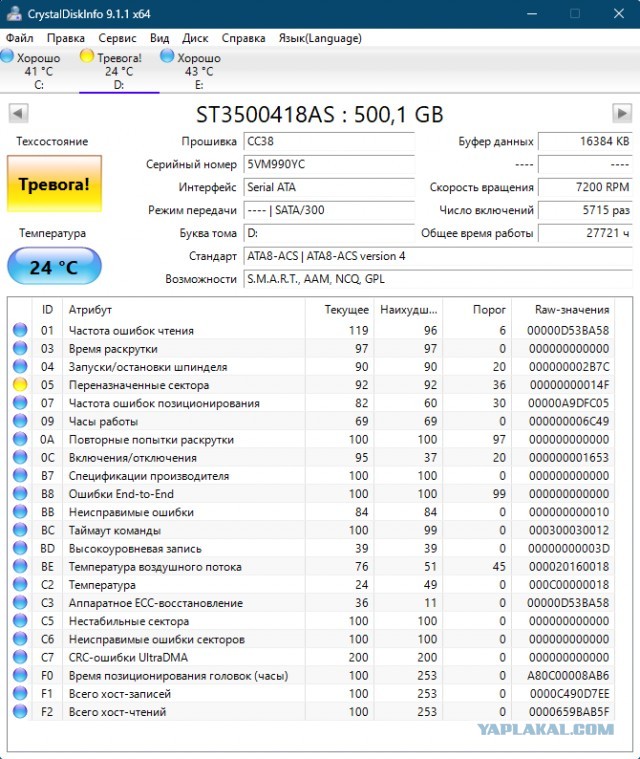
Task: Click the buffer size field 16384 KB
Action: pos(585,141)
